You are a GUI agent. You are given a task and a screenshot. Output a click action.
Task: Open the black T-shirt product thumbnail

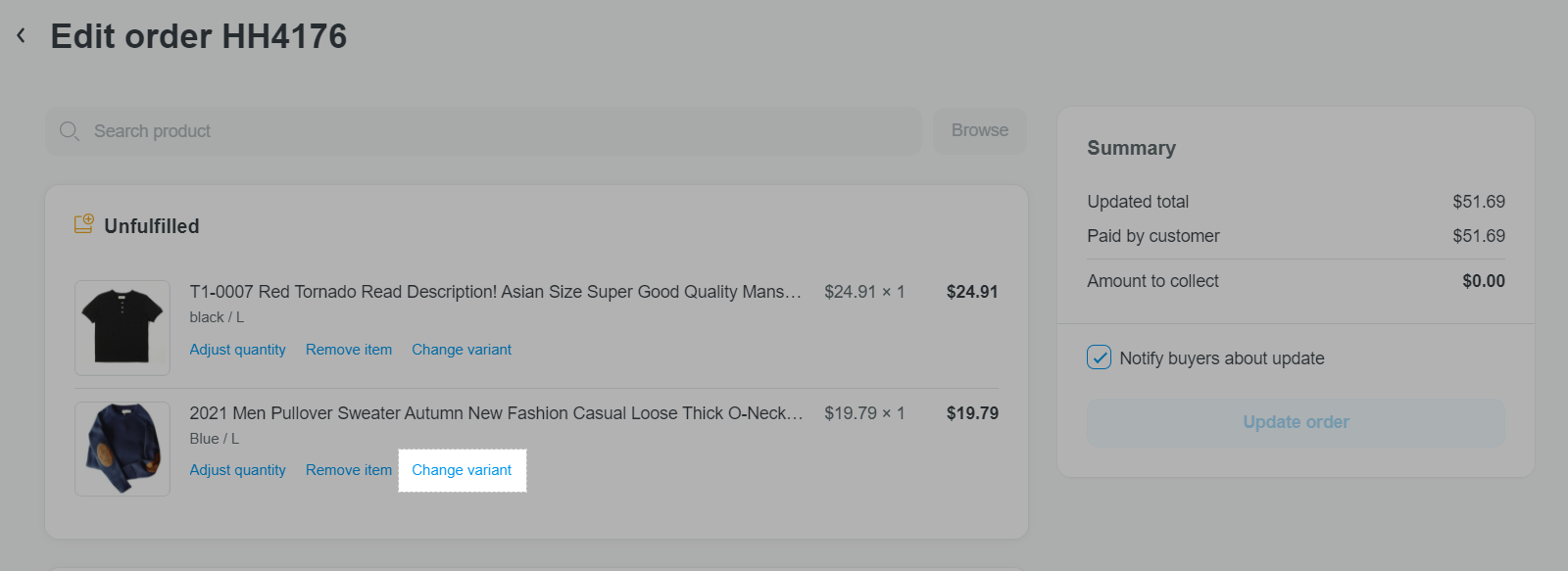click(x=122, y=327)
